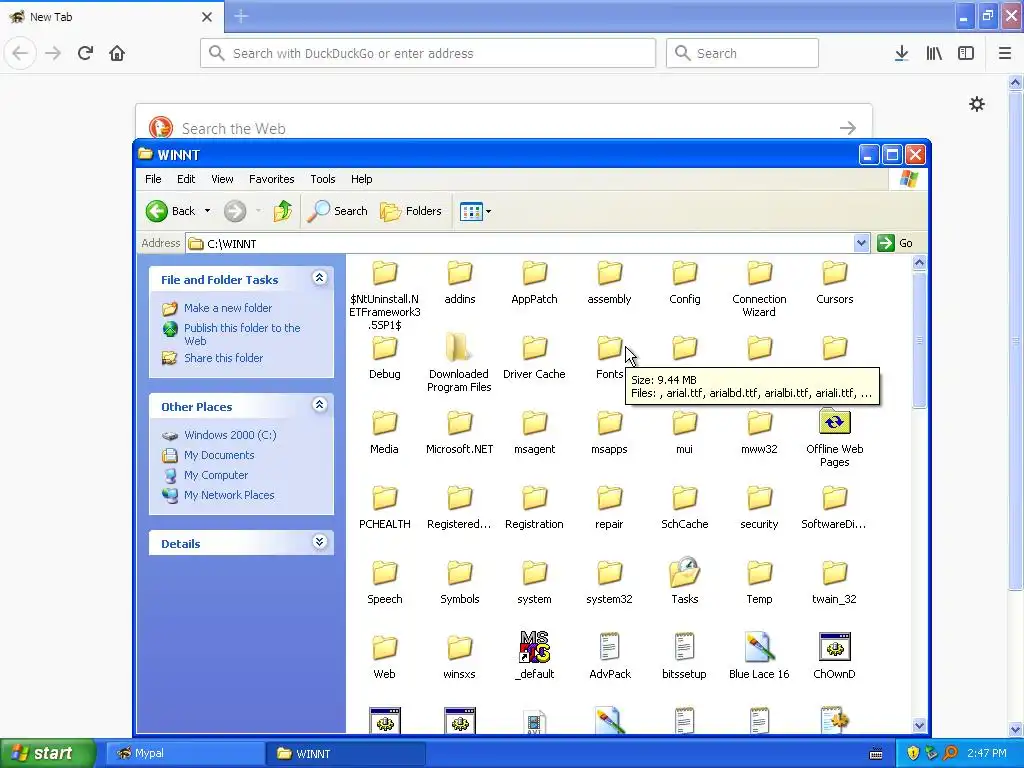Open New Tab page settings gear
This screenshot has width=1024, height=768.
coord(977,104)
